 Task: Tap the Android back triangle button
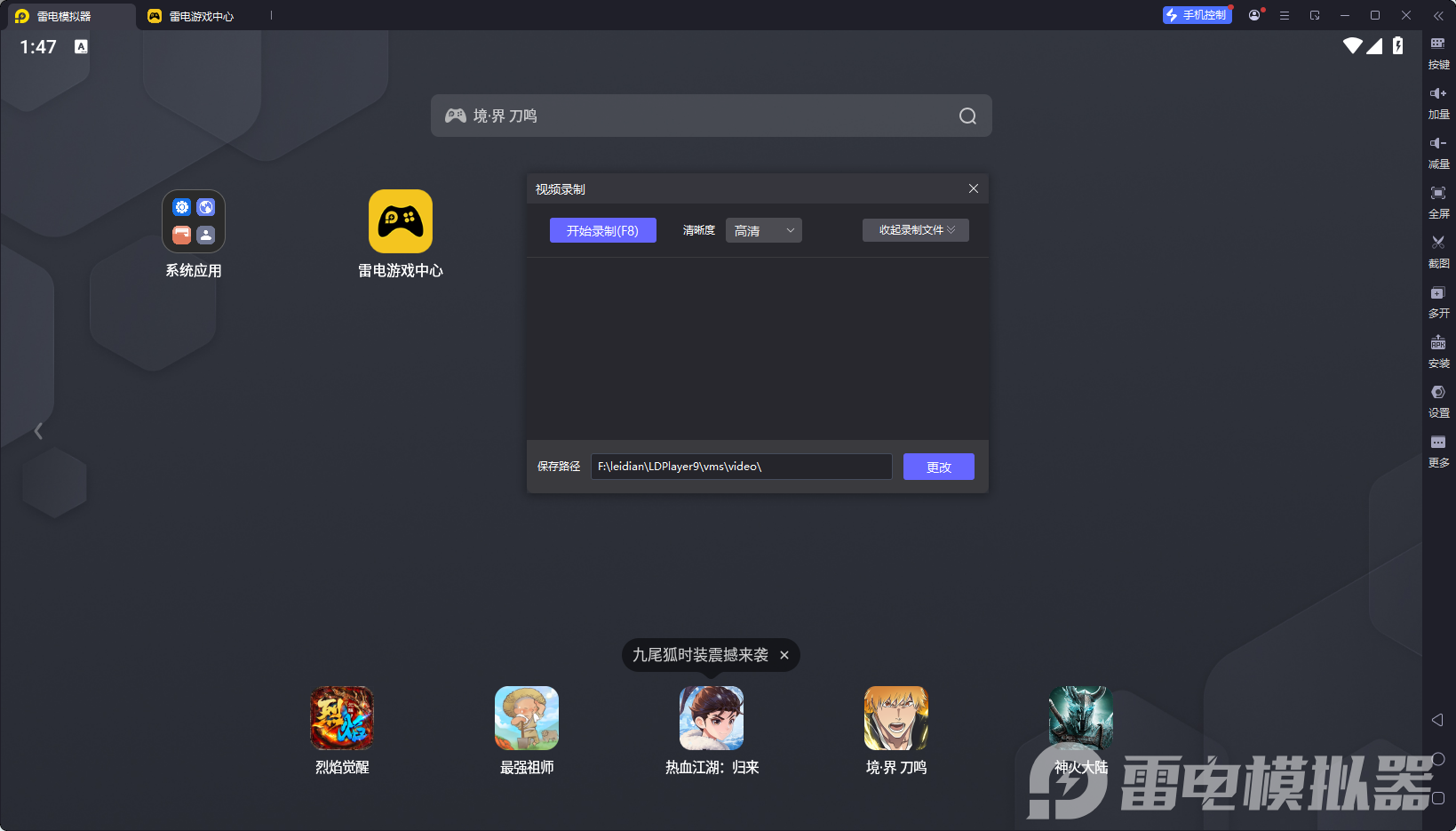click(x=1437, y=720)
